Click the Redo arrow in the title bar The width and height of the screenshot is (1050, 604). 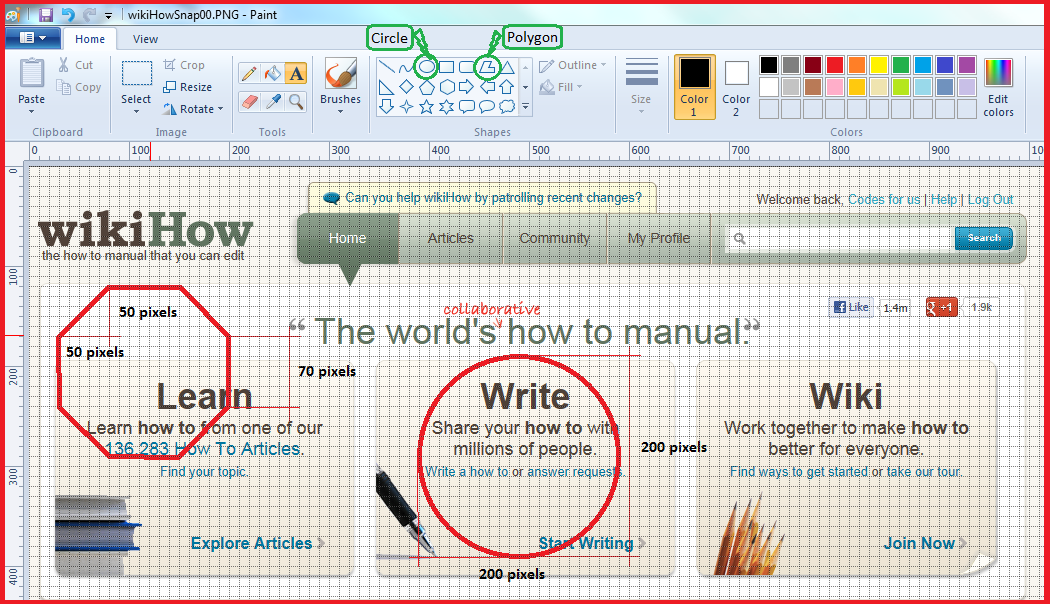(89, 14)
